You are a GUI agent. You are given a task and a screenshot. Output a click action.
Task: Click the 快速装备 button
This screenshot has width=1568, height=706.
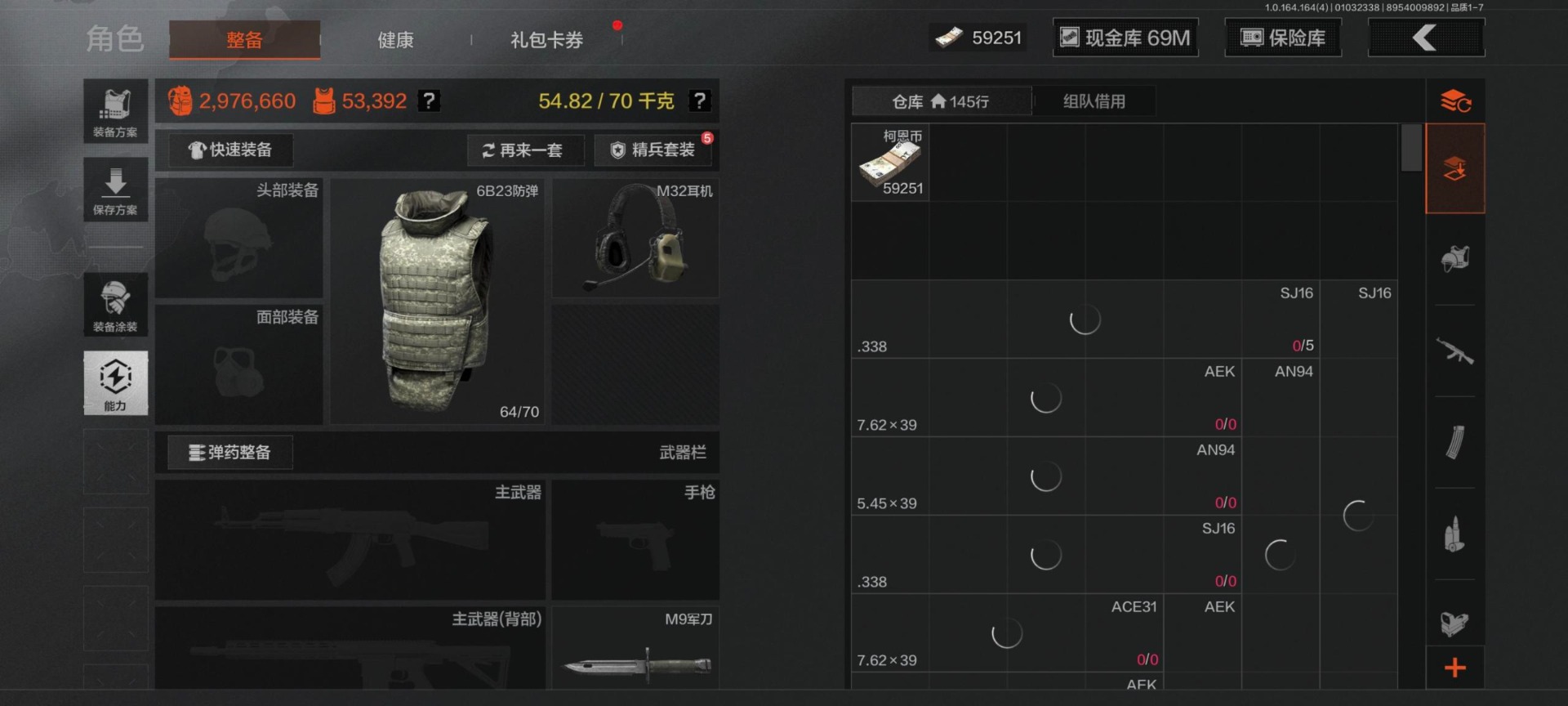click(x=230, y=150)
